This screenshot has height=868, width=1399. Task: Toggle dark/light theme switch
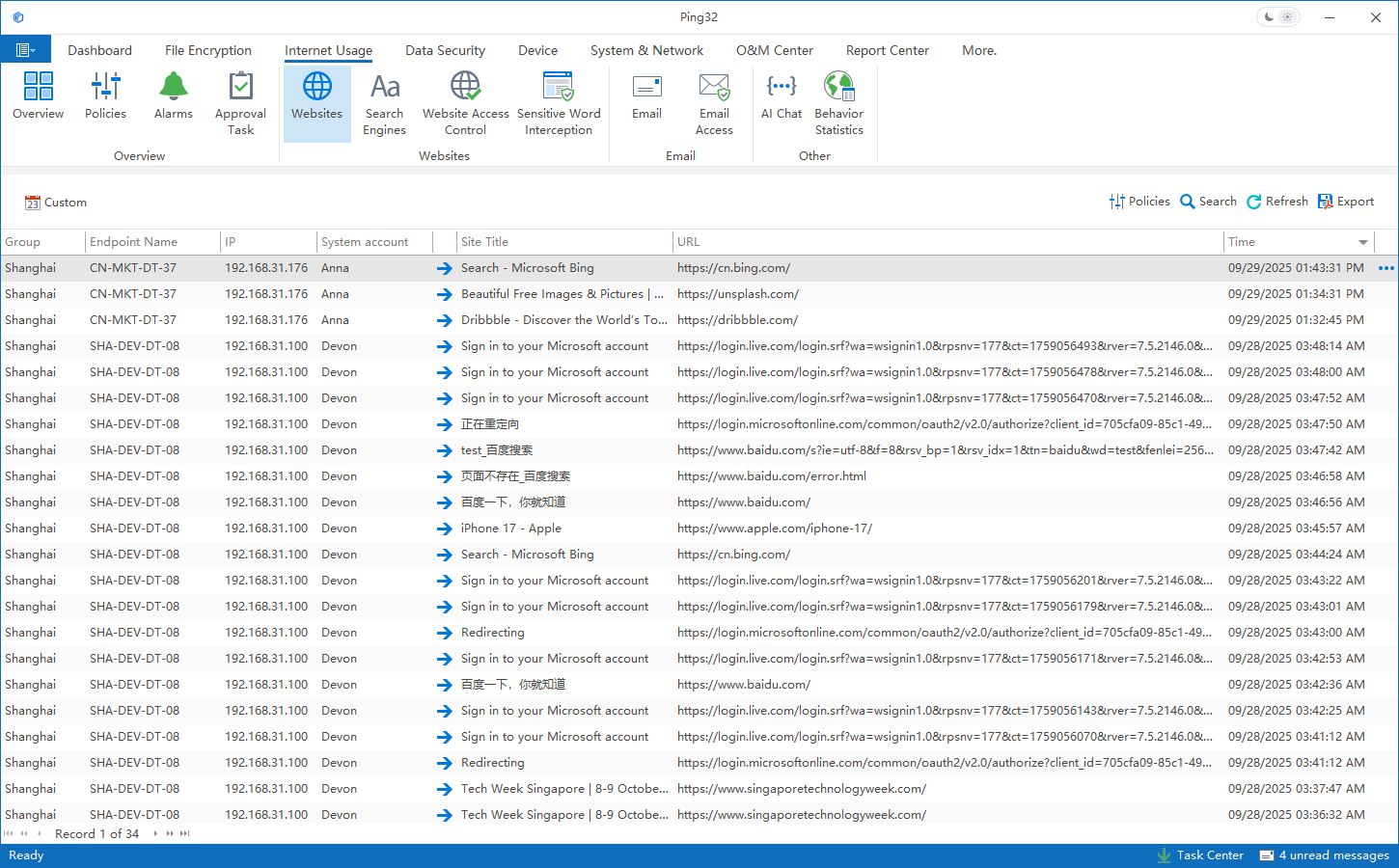1278,17
